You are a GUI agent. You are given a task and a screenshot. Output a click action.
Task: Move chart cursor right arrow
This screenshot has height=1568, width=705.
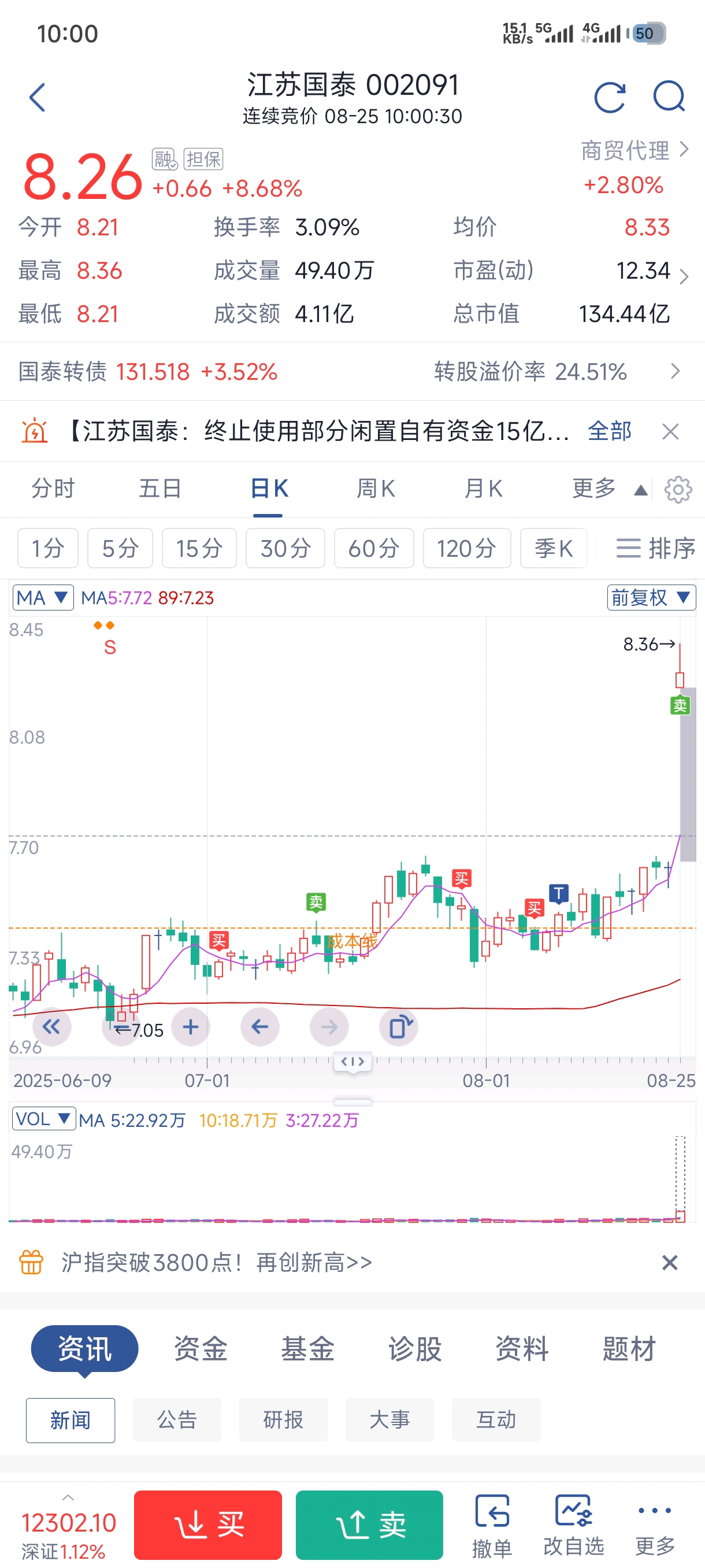click(x=329, y=1027)
